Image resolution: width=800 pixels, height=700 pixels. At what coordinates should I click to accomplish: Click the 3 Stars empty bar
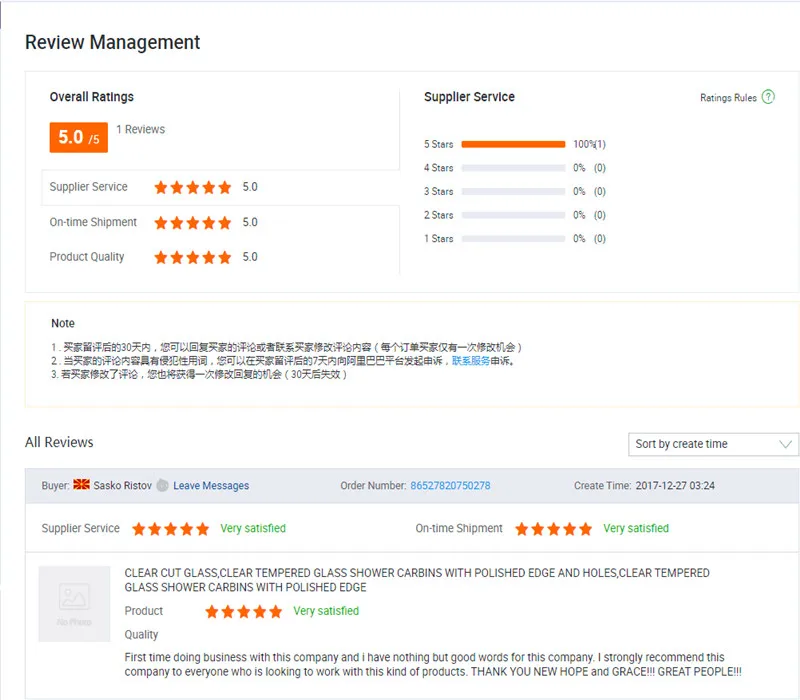click(x=513, y=191)
